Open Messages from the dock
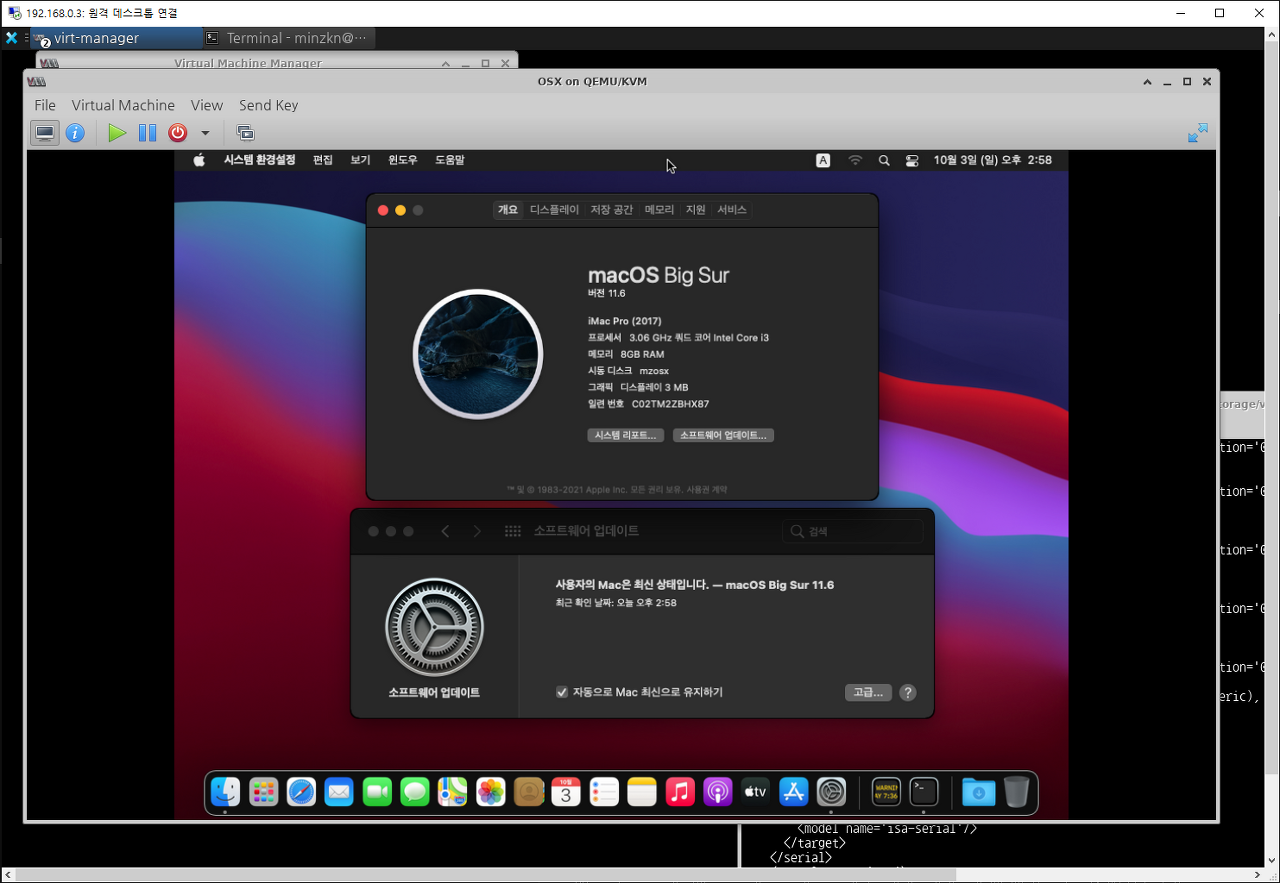This screenshot has width=1280, height=883. click(x=415, y=792)
